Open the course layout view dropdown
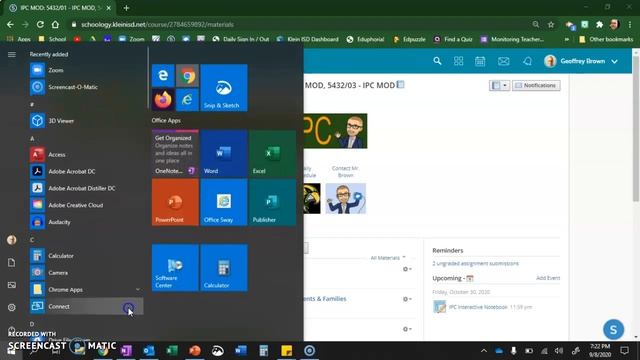The height and width of the screenshot is (360, 640). [x=499, y=85]
